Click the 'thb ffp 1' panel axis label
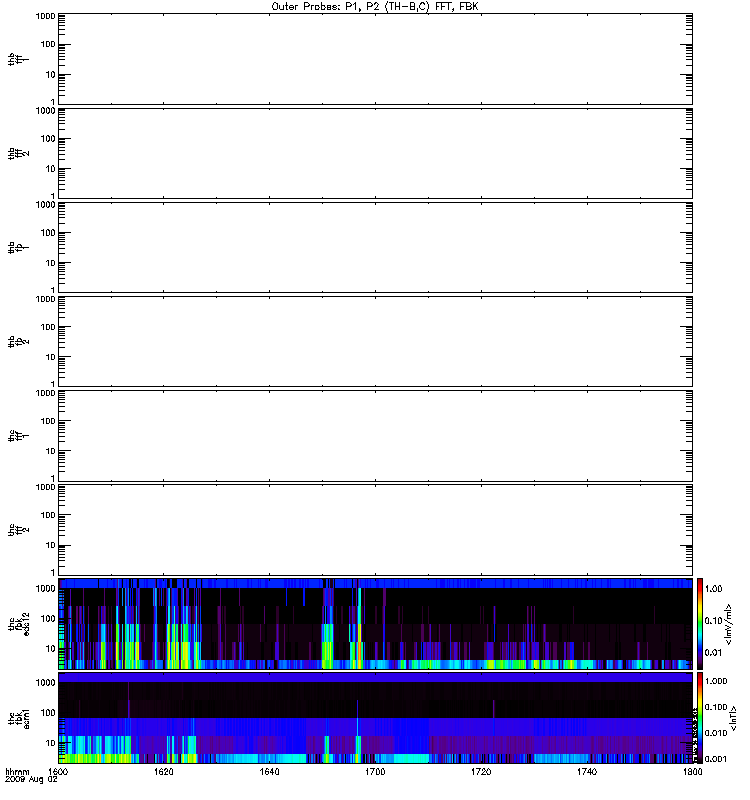 18,247
